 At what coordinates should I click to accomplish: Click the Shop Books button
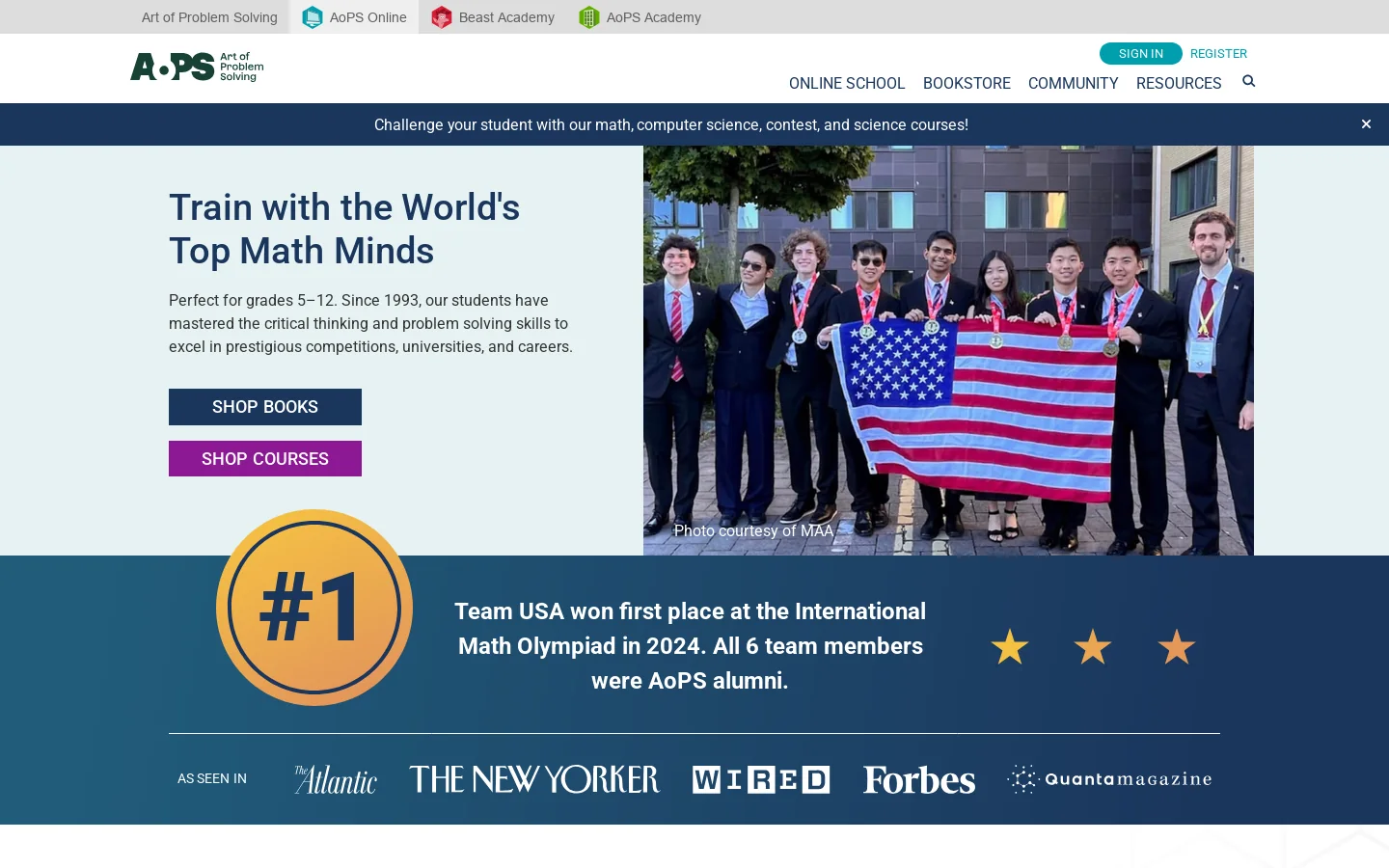click(x=265, y=407)
